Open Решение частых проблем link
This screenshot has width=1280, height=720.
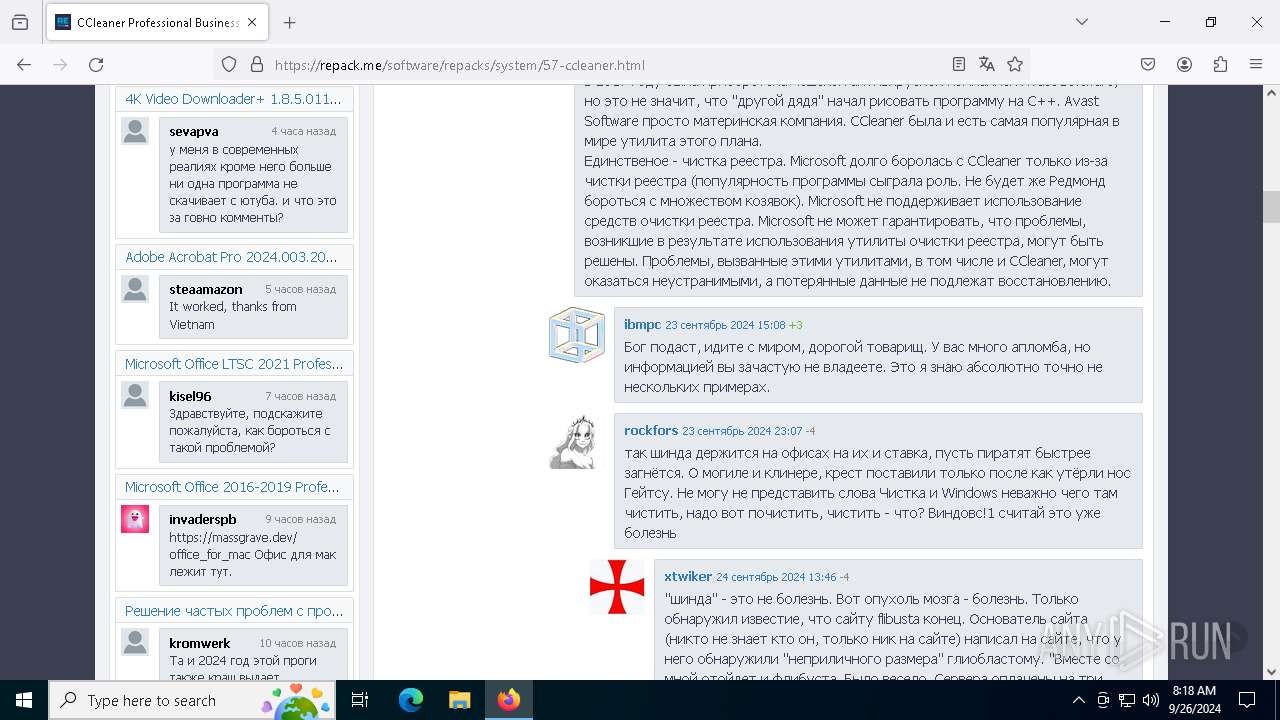[234, 611]
